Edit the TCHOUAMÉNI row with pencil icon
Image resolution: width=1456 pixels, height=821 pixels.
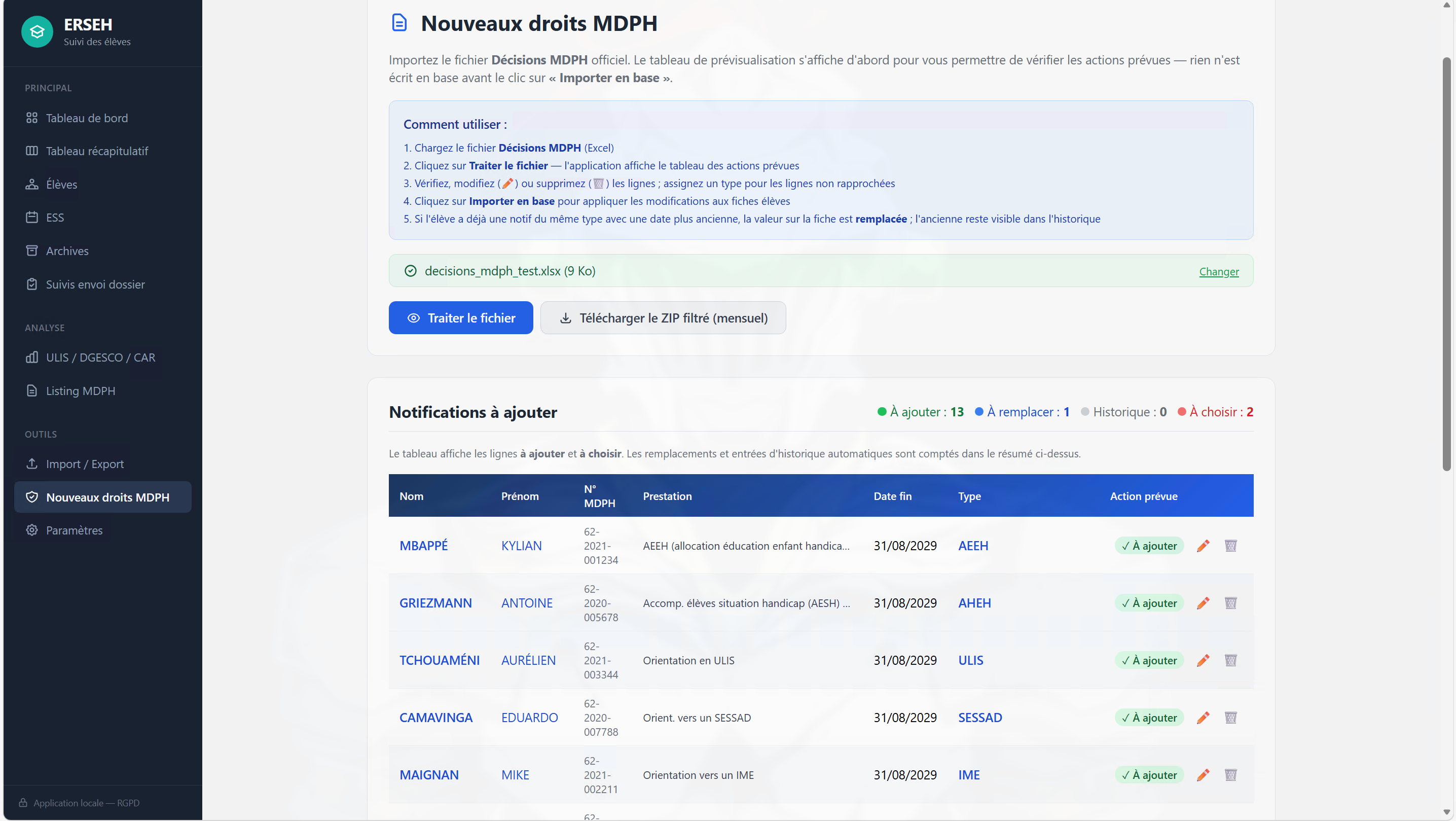[x=1204, y=660]
